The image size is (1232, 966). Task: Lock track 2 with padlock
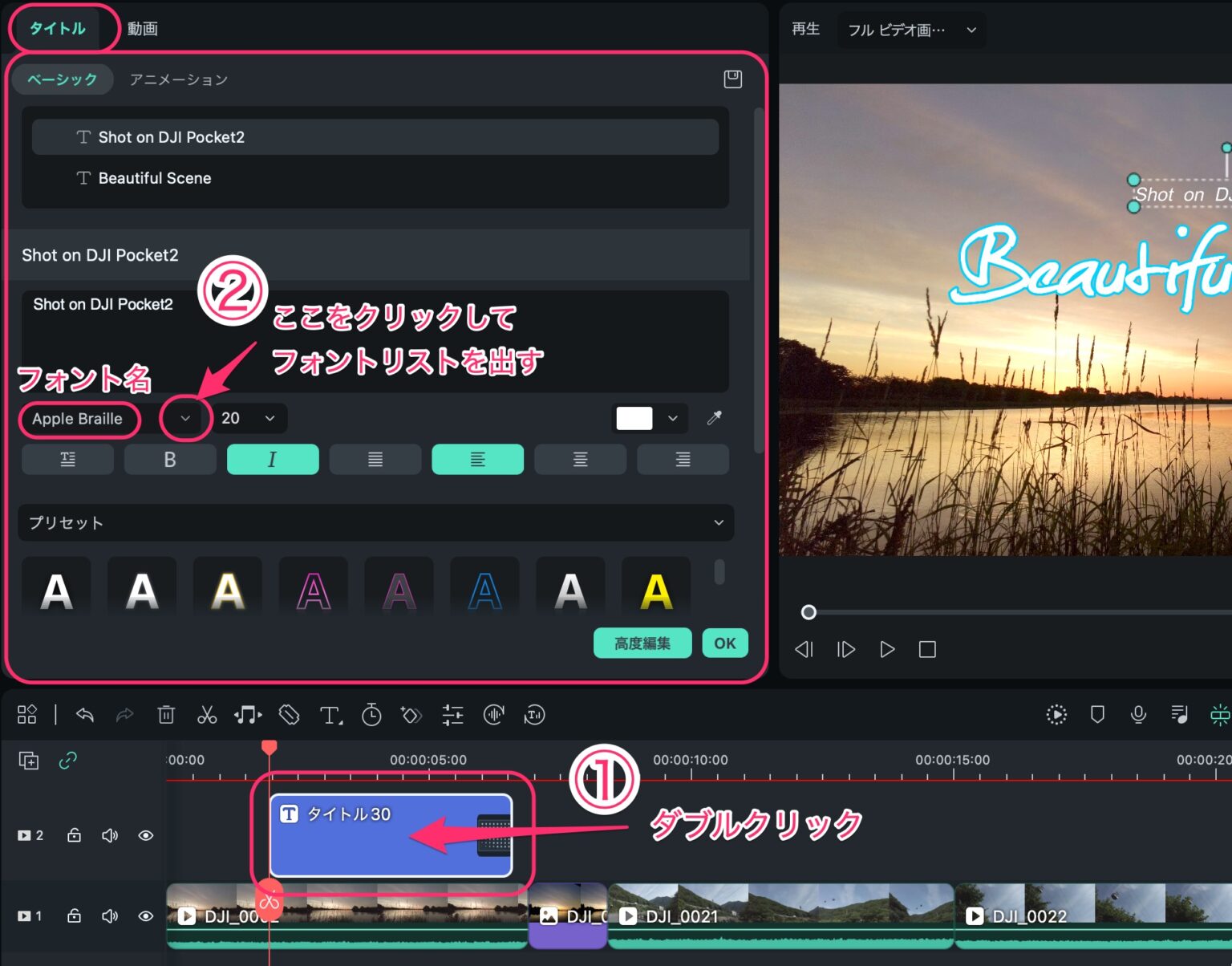pos(74,835)
